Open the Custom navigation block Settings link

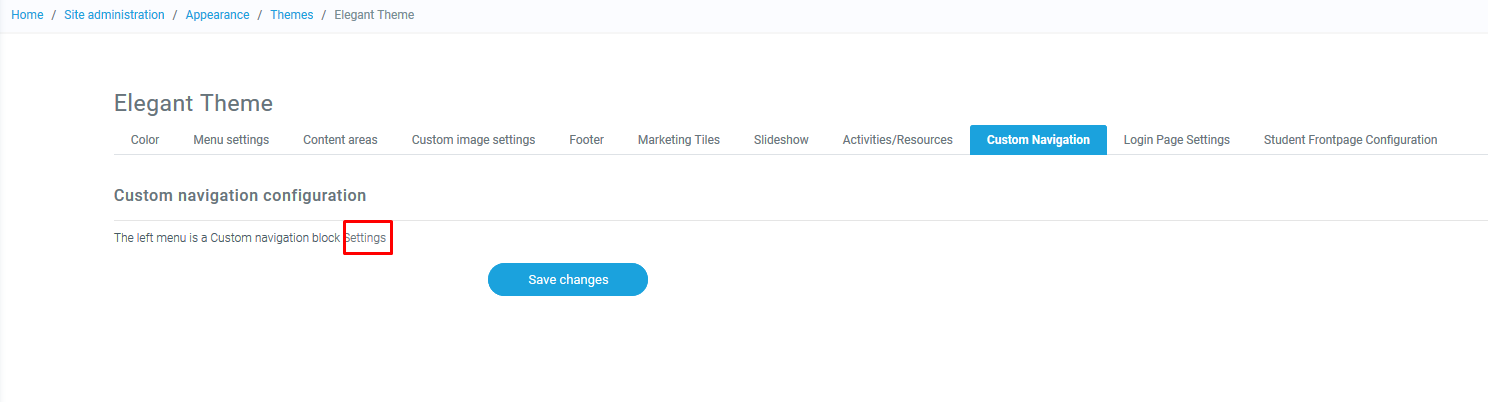(365, 238)
